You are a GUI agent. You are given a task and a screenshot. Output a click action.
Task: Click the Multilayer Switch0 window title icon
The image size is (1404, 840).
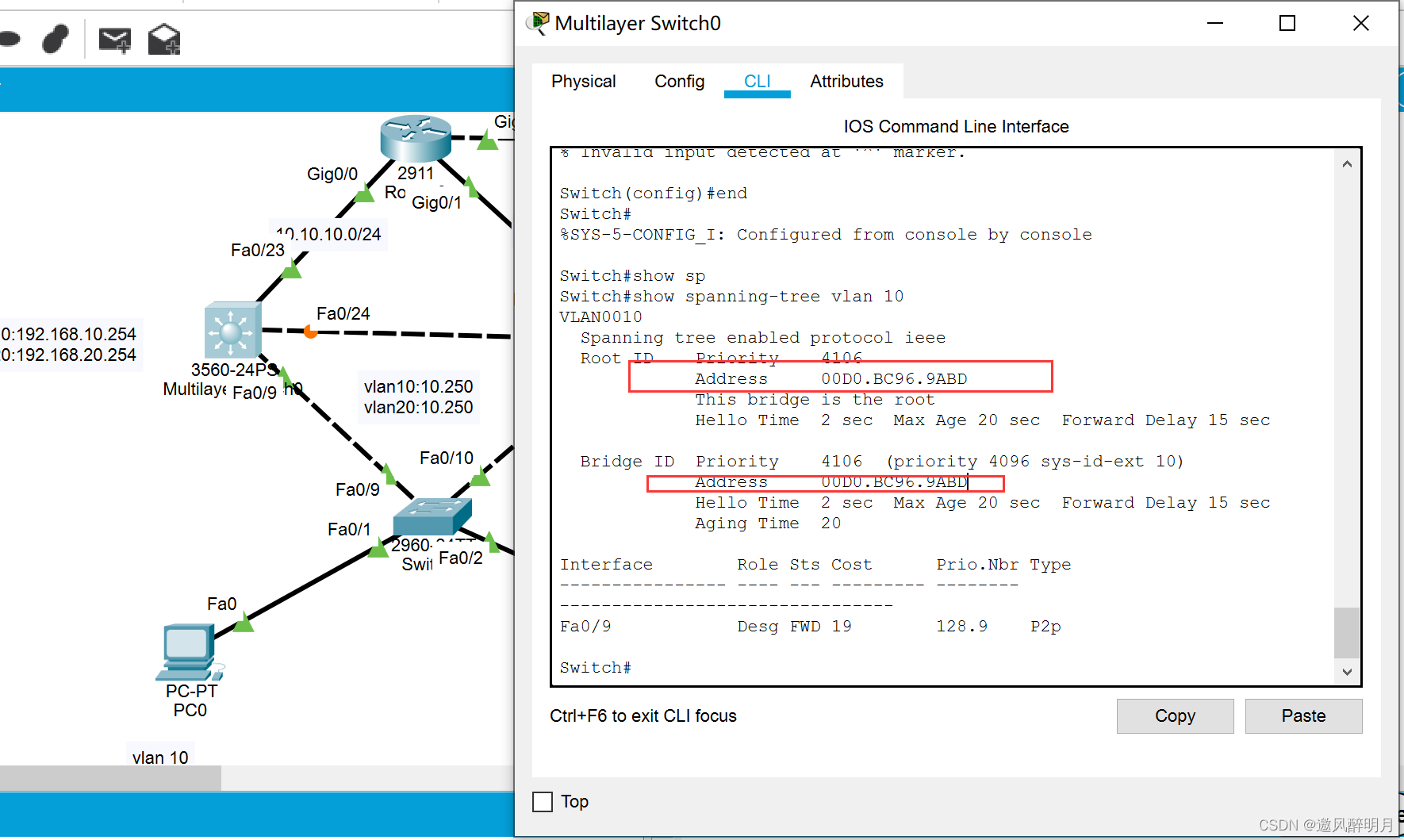coord(538,24)
